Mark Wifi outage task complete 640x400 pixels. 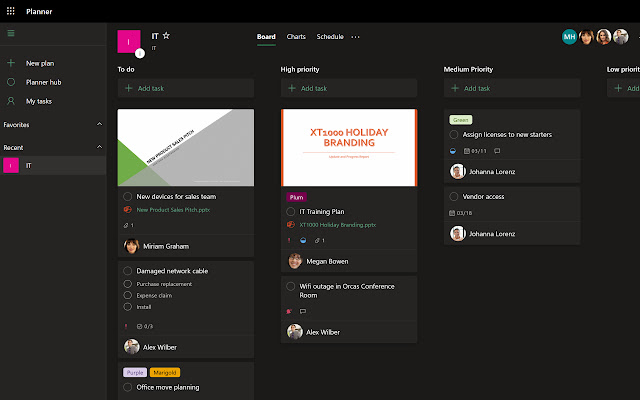pos(291,286)
